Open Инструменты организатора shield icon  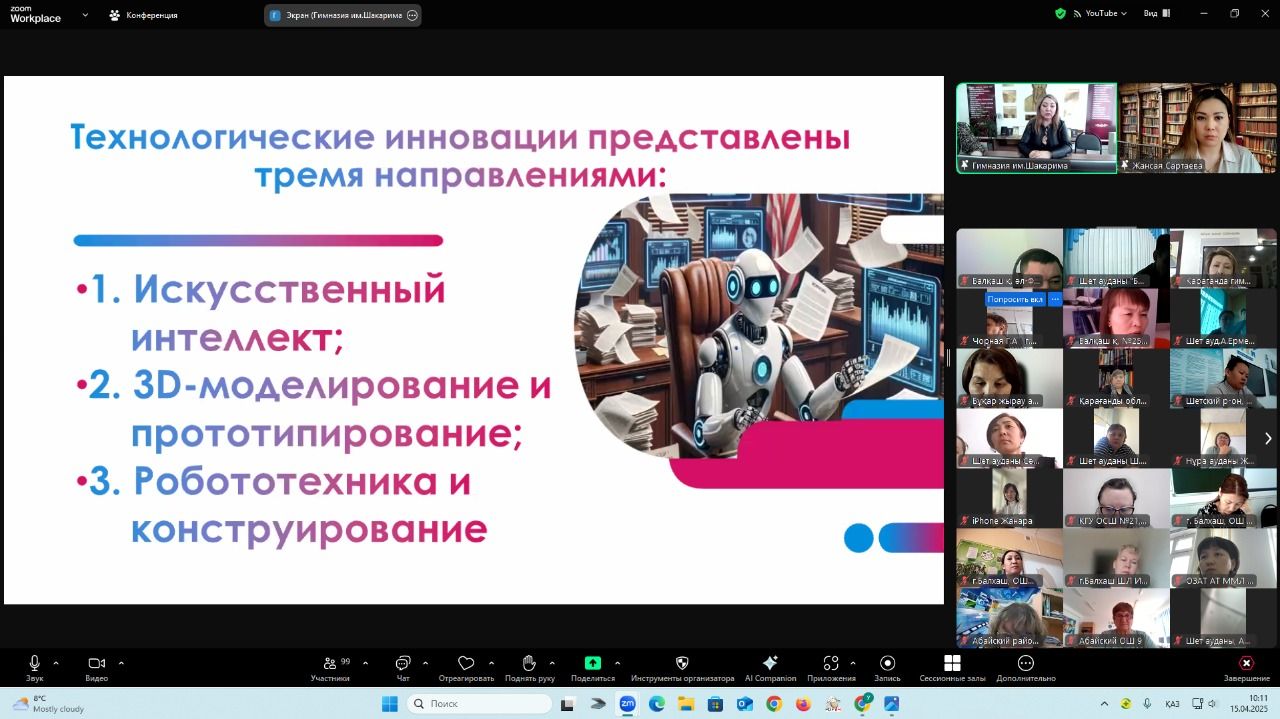[x=682, y=666]
